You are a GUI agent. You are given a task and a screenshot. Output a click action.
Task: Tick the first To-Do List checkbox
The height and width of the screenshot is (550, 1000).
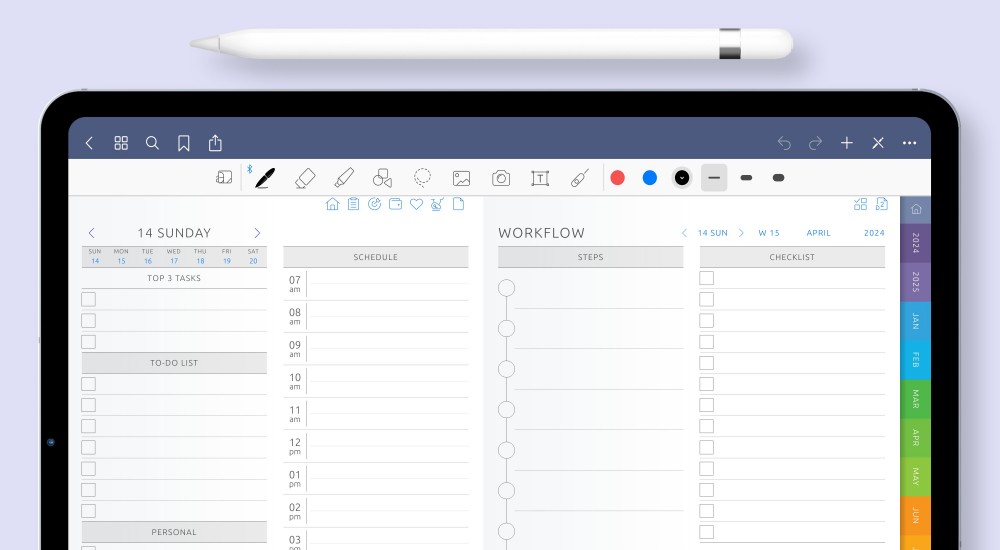pos(89,384)
